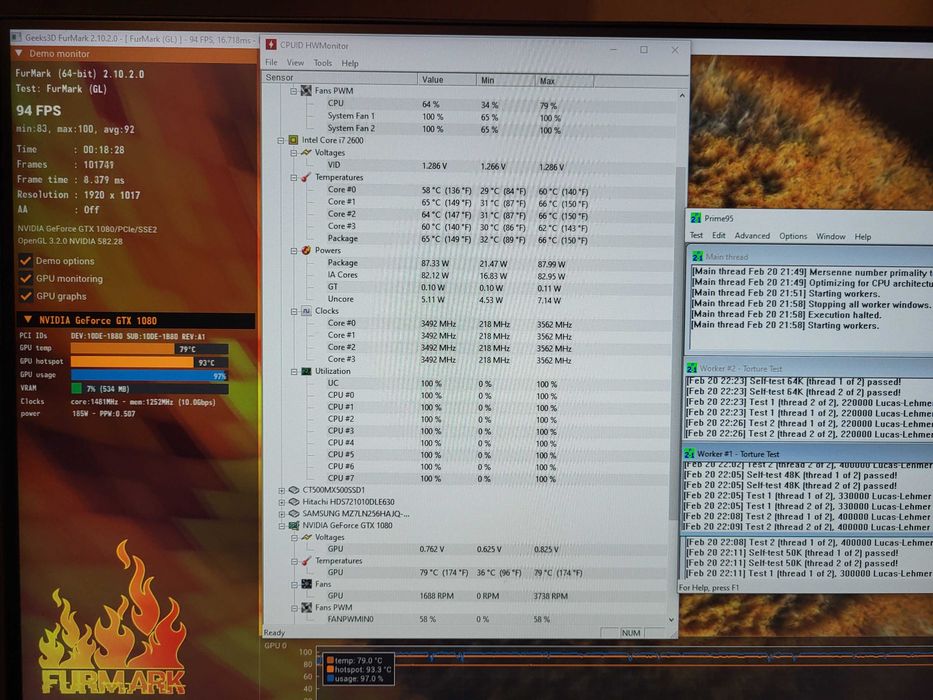Toggle the GPU monitoring checkbox in FurMark

click(x=25, y=279)
